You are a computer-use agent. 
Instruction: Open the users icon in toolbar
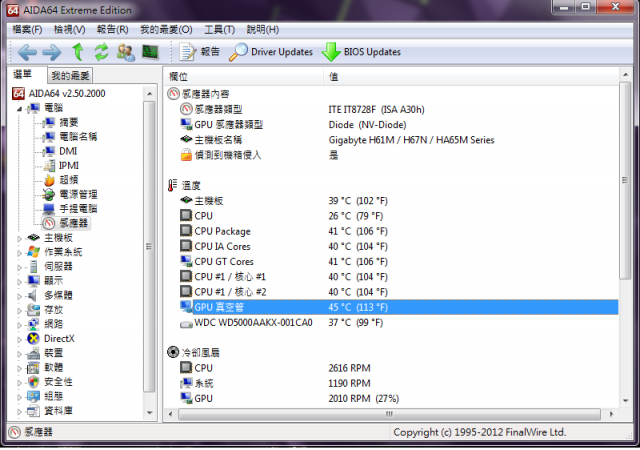[126, 52]
